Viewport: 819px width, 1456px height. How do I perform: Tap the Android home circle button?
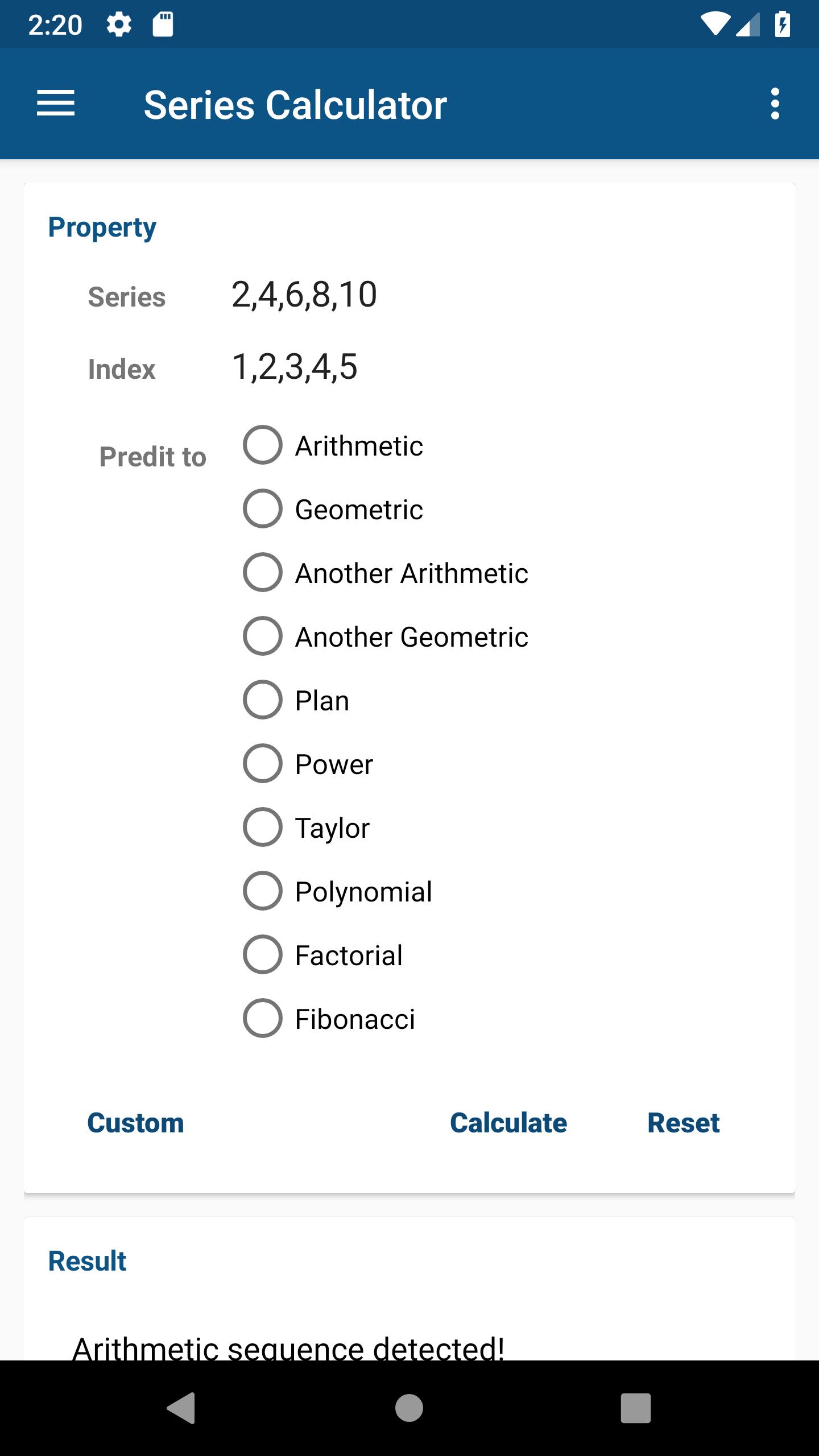pyautogui.click(x=409, y=1408)
